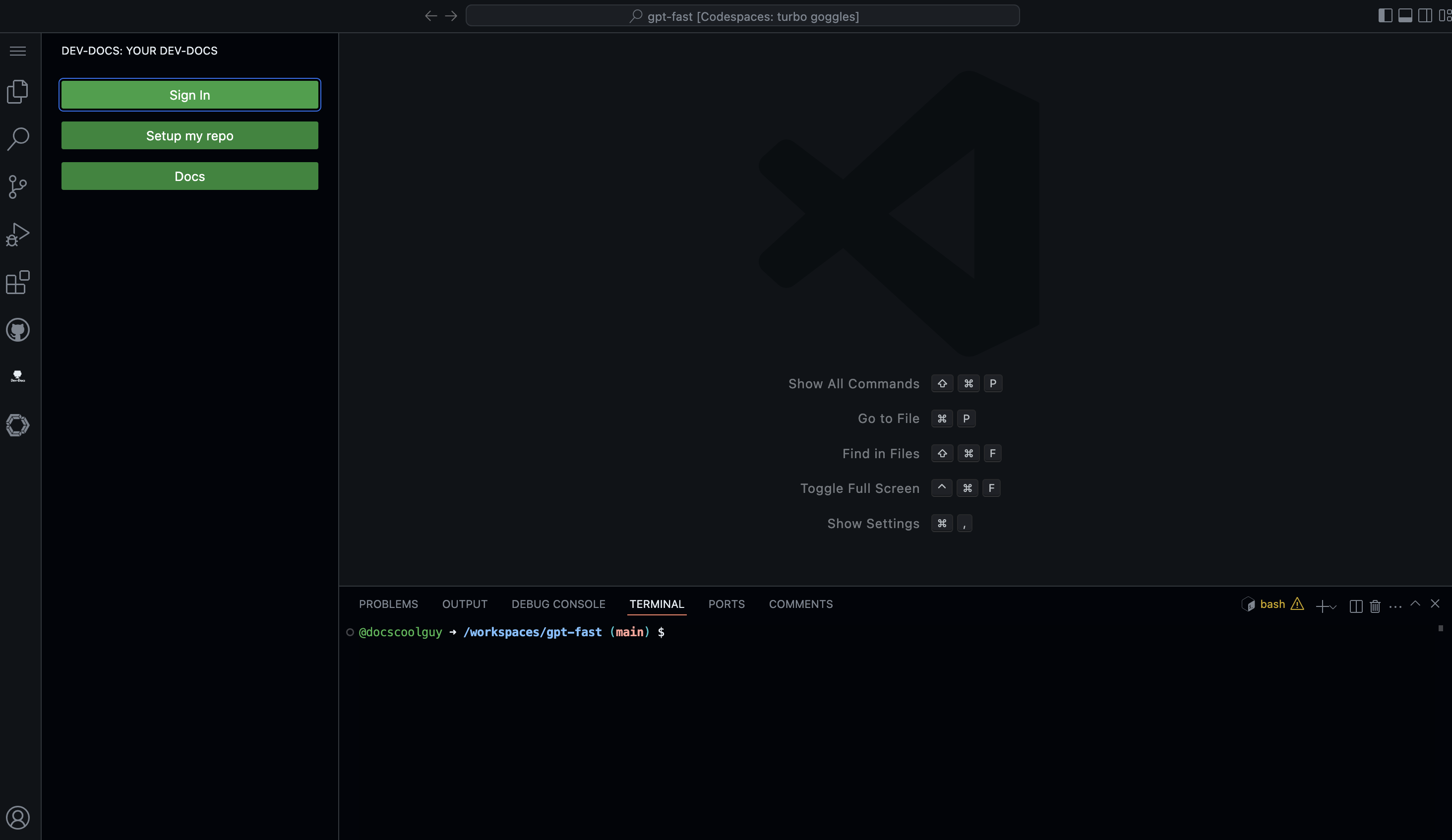
Task: Open Run and Debug view
Action: [x=18, y=235]
